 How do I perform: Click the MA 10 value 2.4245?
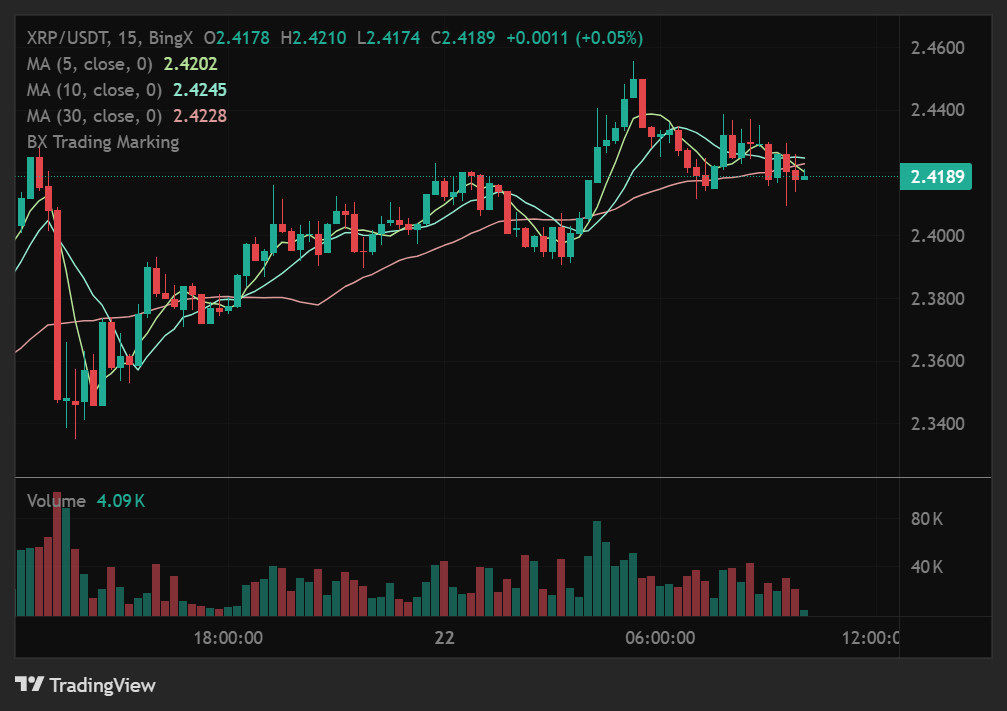pos(200,90)
